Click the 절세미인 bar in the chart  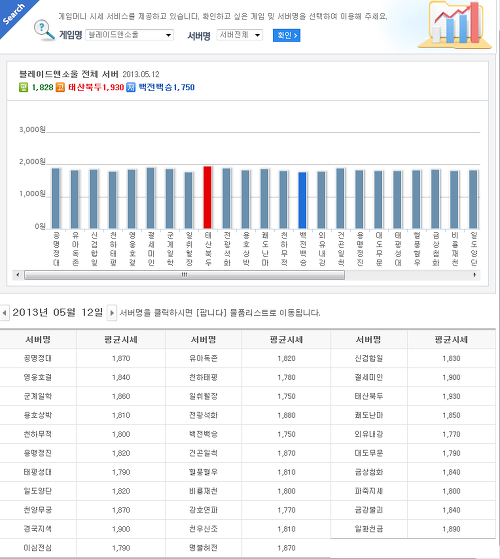click(x=151, y=198)
